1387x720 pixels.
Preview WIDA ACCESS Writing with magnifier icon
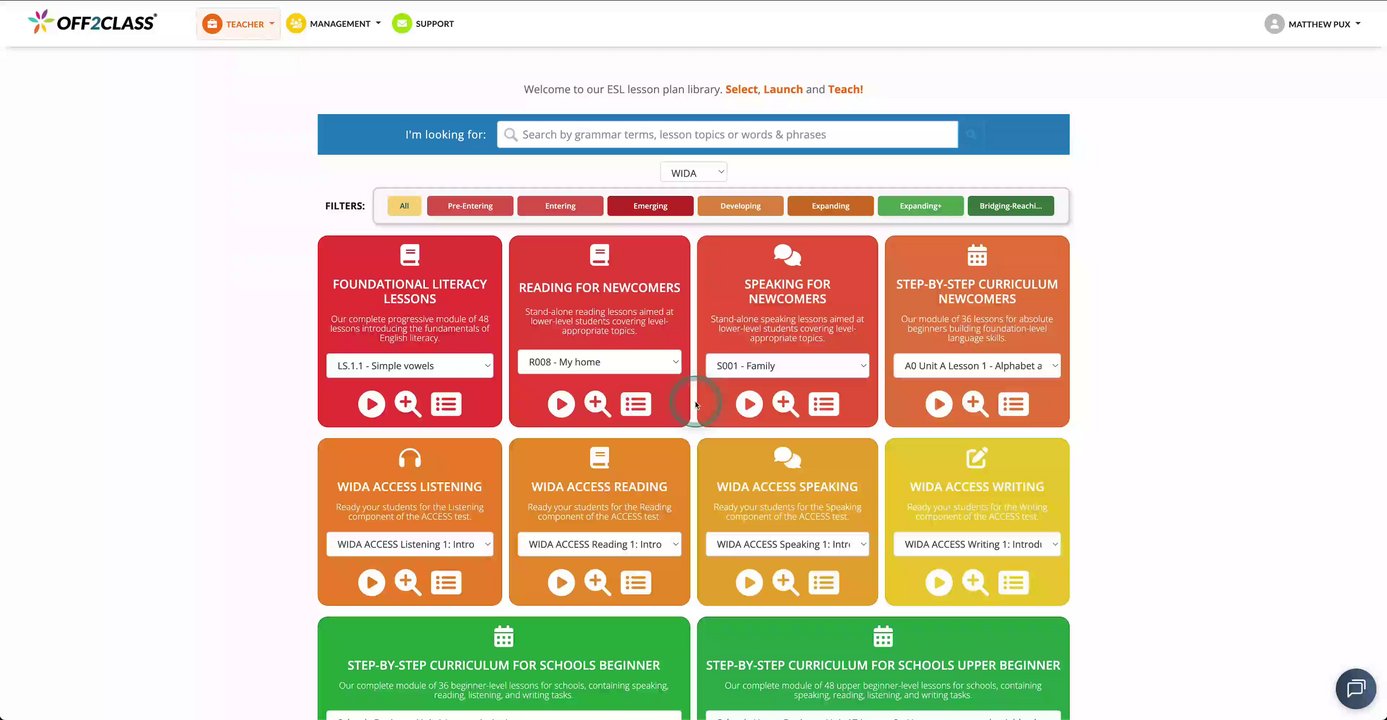(976, 582)
